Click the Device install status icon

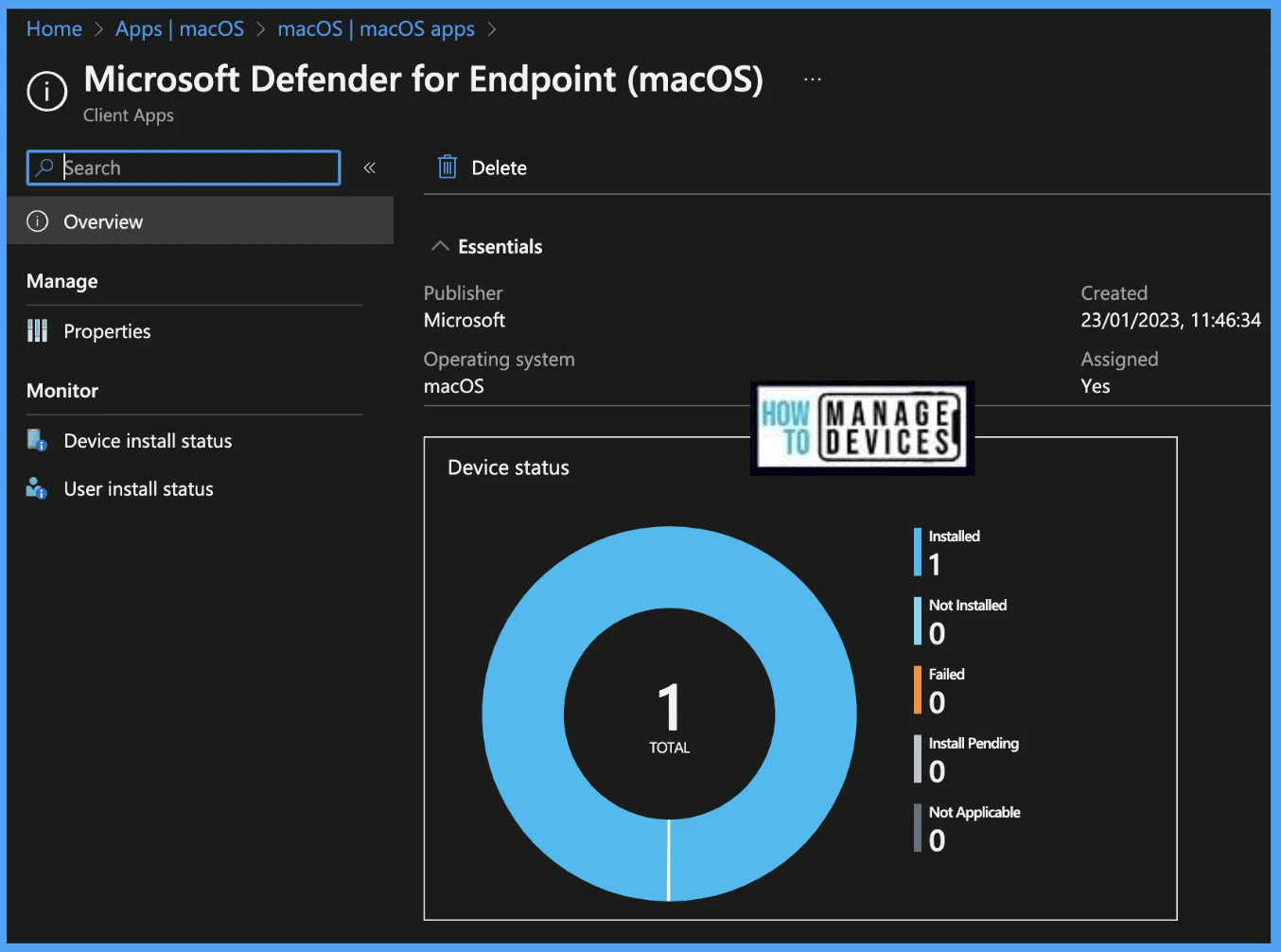pos(38,440)
